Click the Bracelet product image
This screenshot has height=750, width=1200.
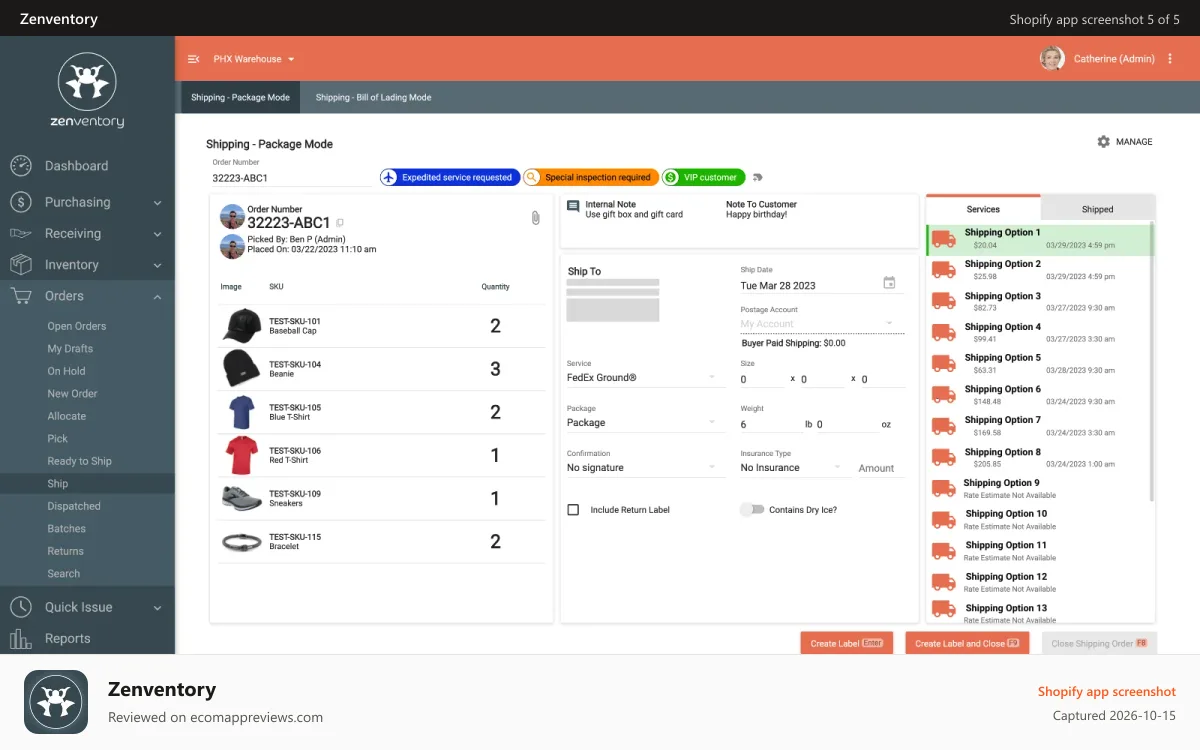pos(242,542)
